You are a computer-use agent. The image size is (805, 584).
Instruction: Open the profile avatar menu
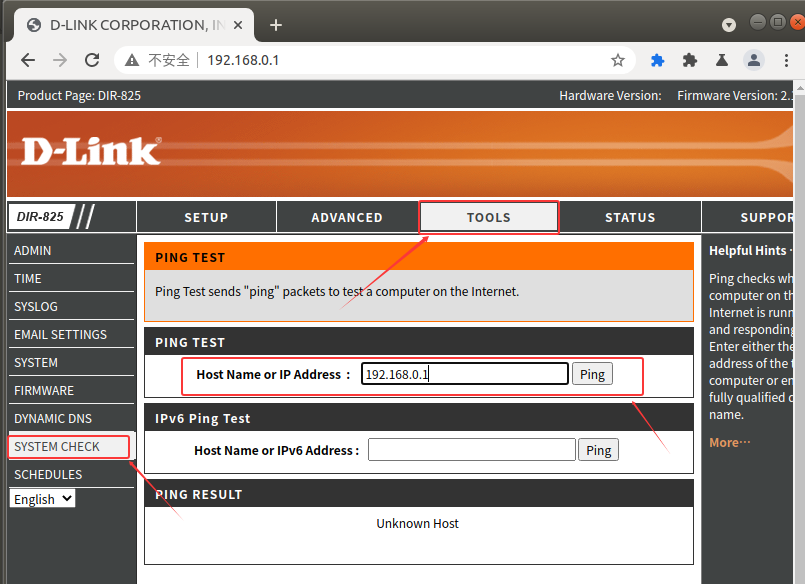(x=754, y=61)
